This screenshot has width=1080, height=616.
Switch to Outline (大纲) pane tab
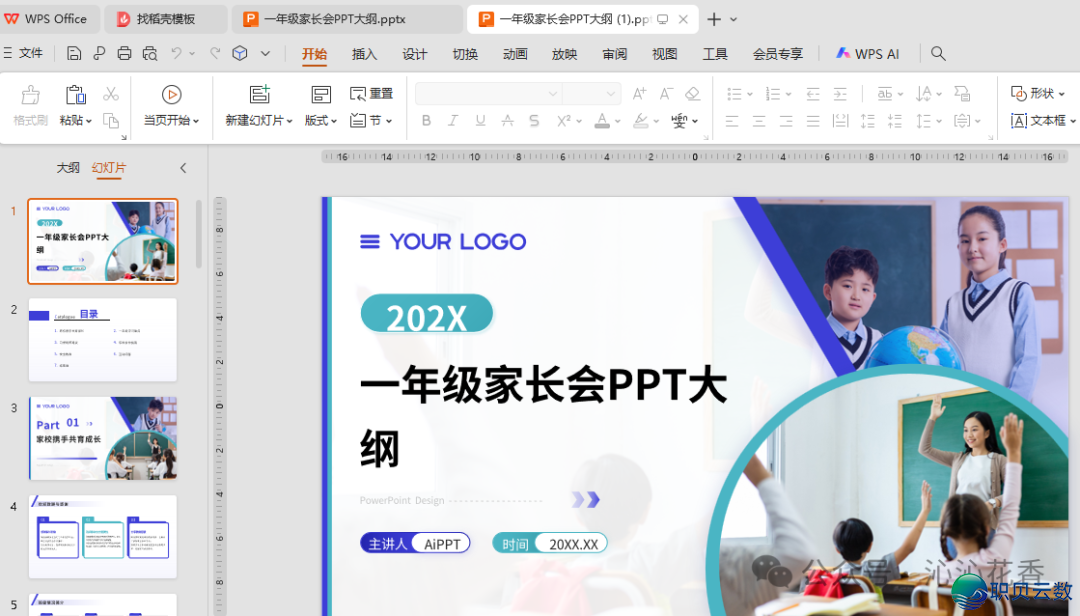[68, 167]
